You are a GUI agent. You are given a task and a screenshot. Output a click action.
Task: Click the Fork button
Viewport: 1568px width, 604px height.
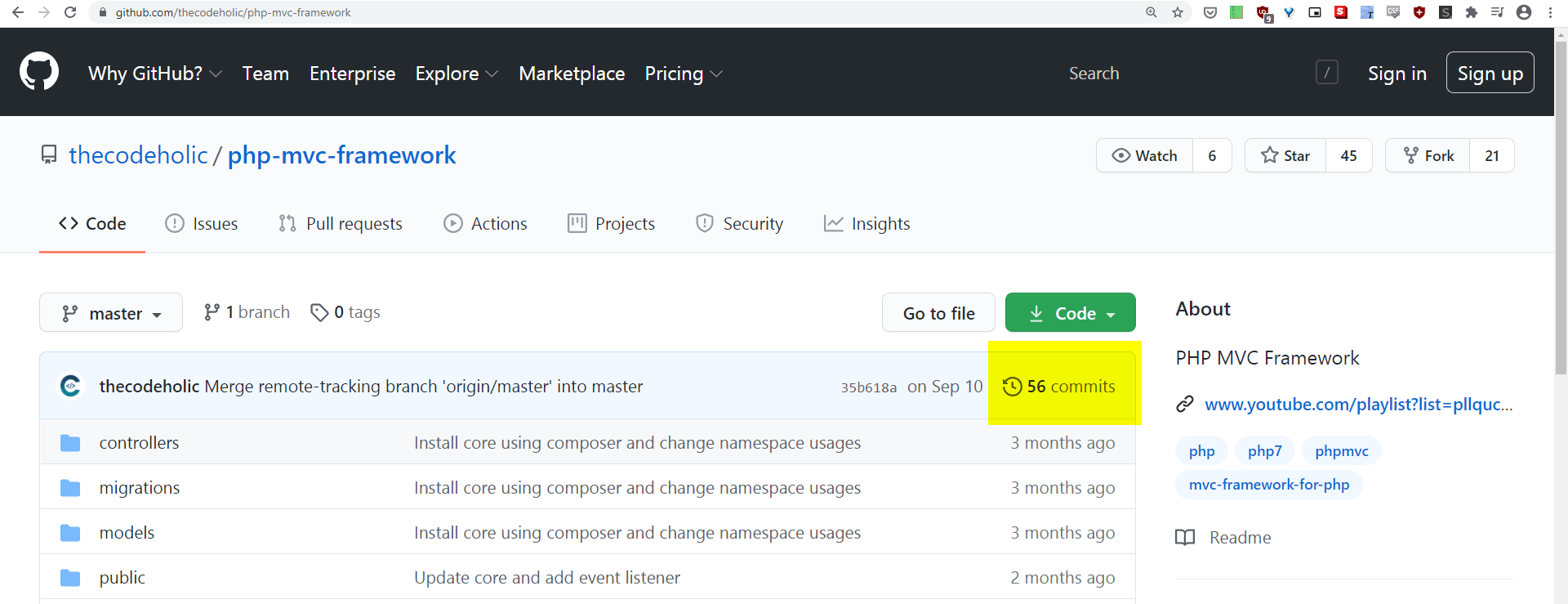(1428, 155)
